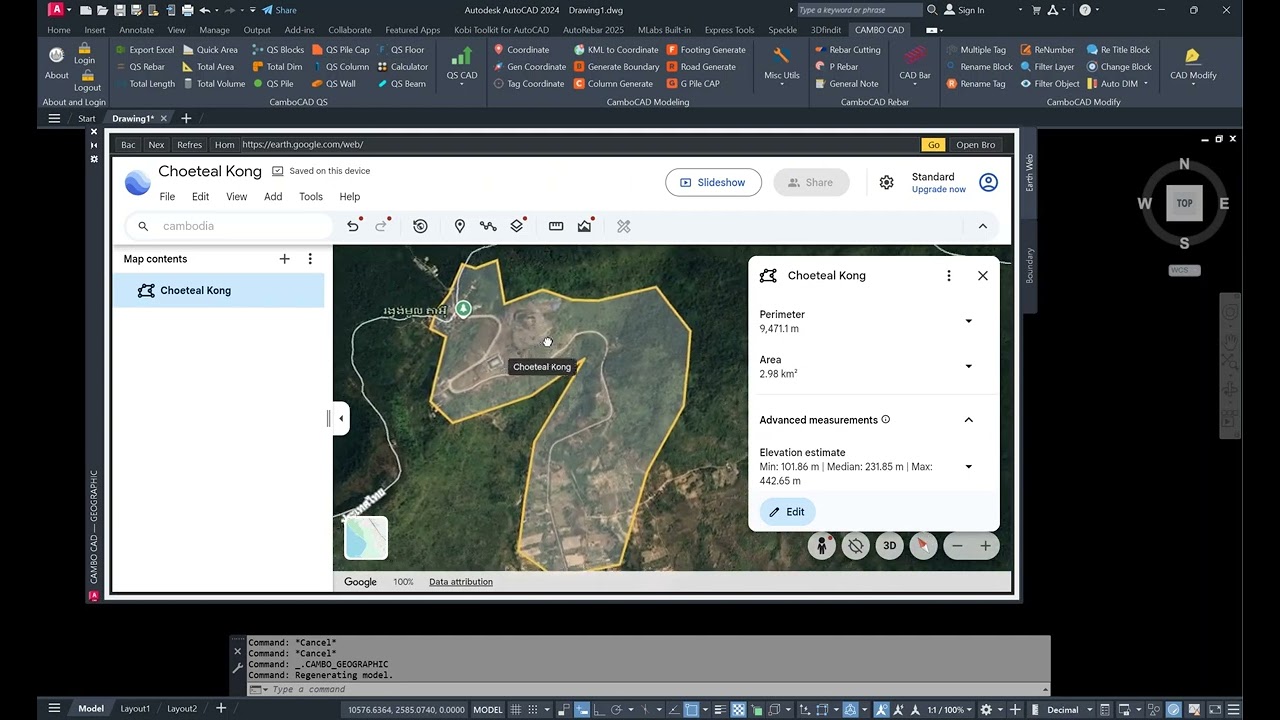Collapse the Google Earth toolbar chevron
Image resolution: width=1280 pixels, height=720 pixels.
(x=983, y=226)
